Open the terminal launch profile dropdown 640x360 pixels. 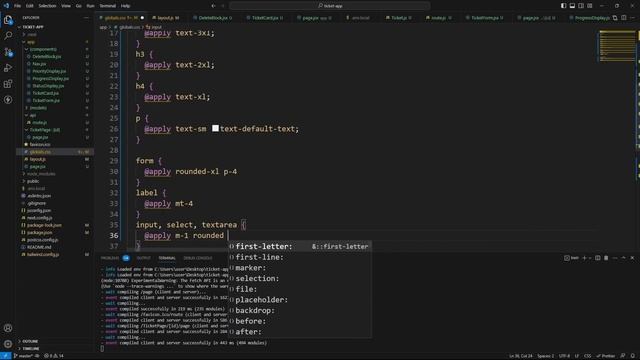click(x=590, y=258)
